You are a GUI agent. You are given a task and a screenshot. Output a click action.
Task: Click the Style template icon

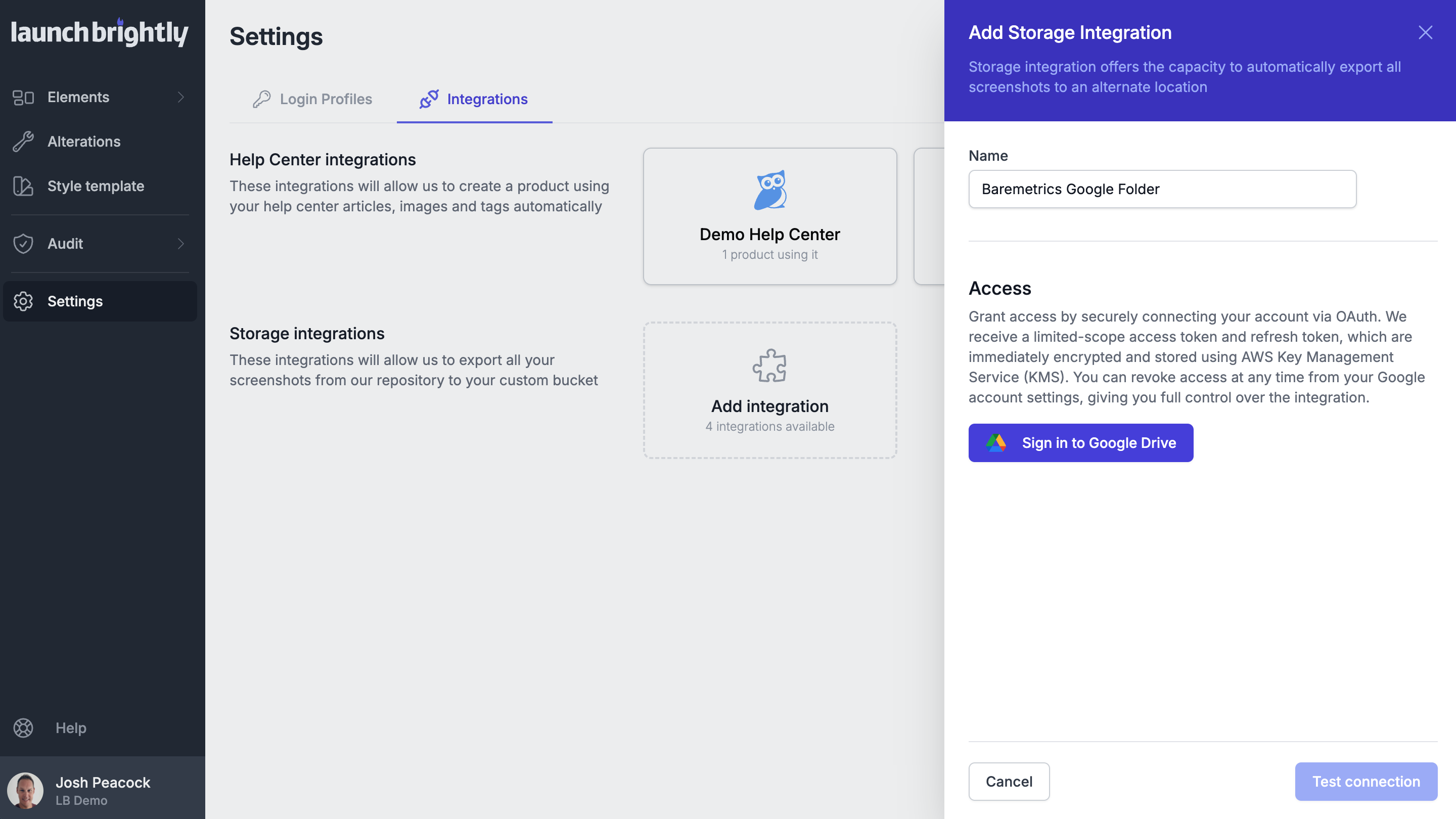pyautogui.click(x=23, y=186)
